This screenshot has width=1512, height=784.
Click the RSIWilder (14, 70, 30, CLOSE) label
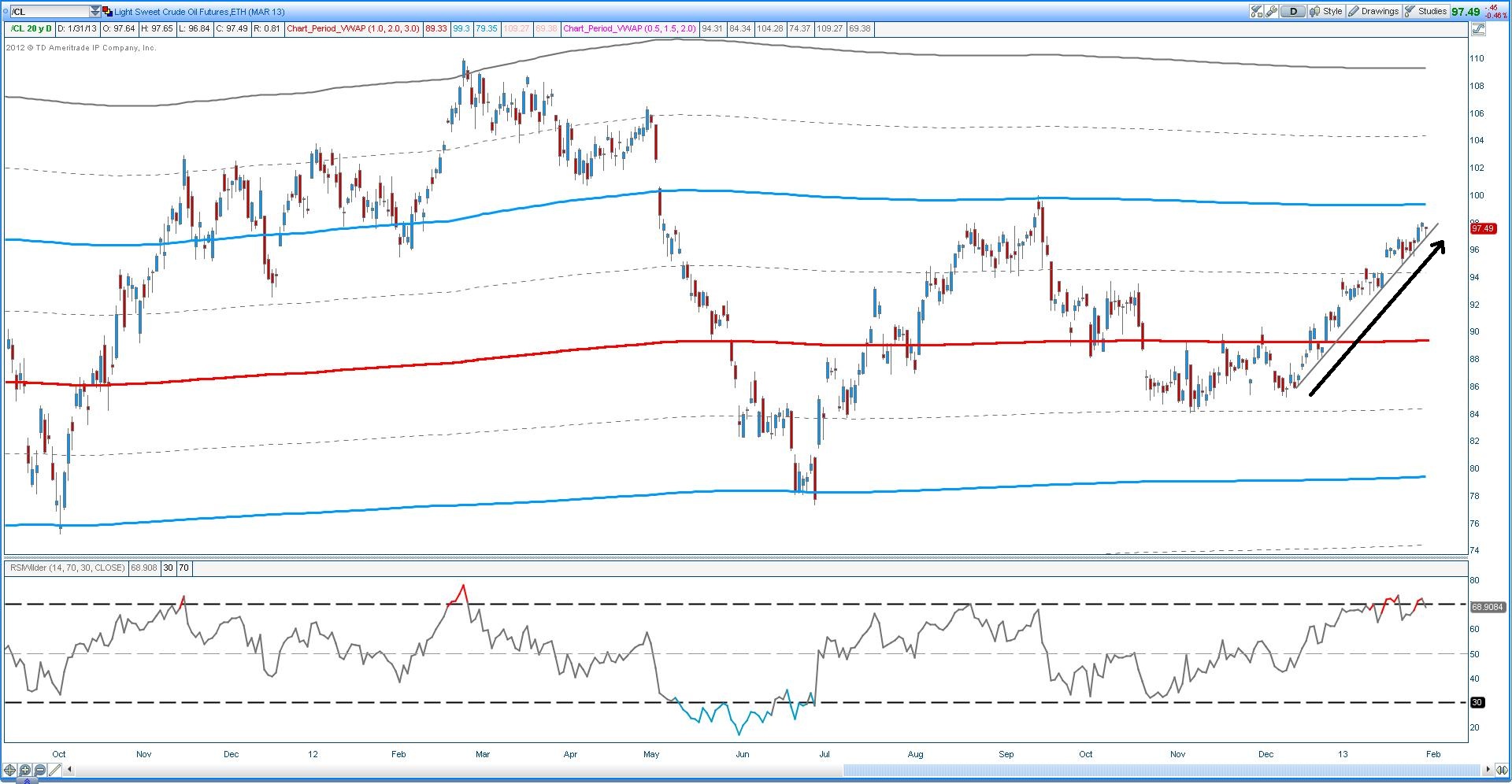[66, 568]
